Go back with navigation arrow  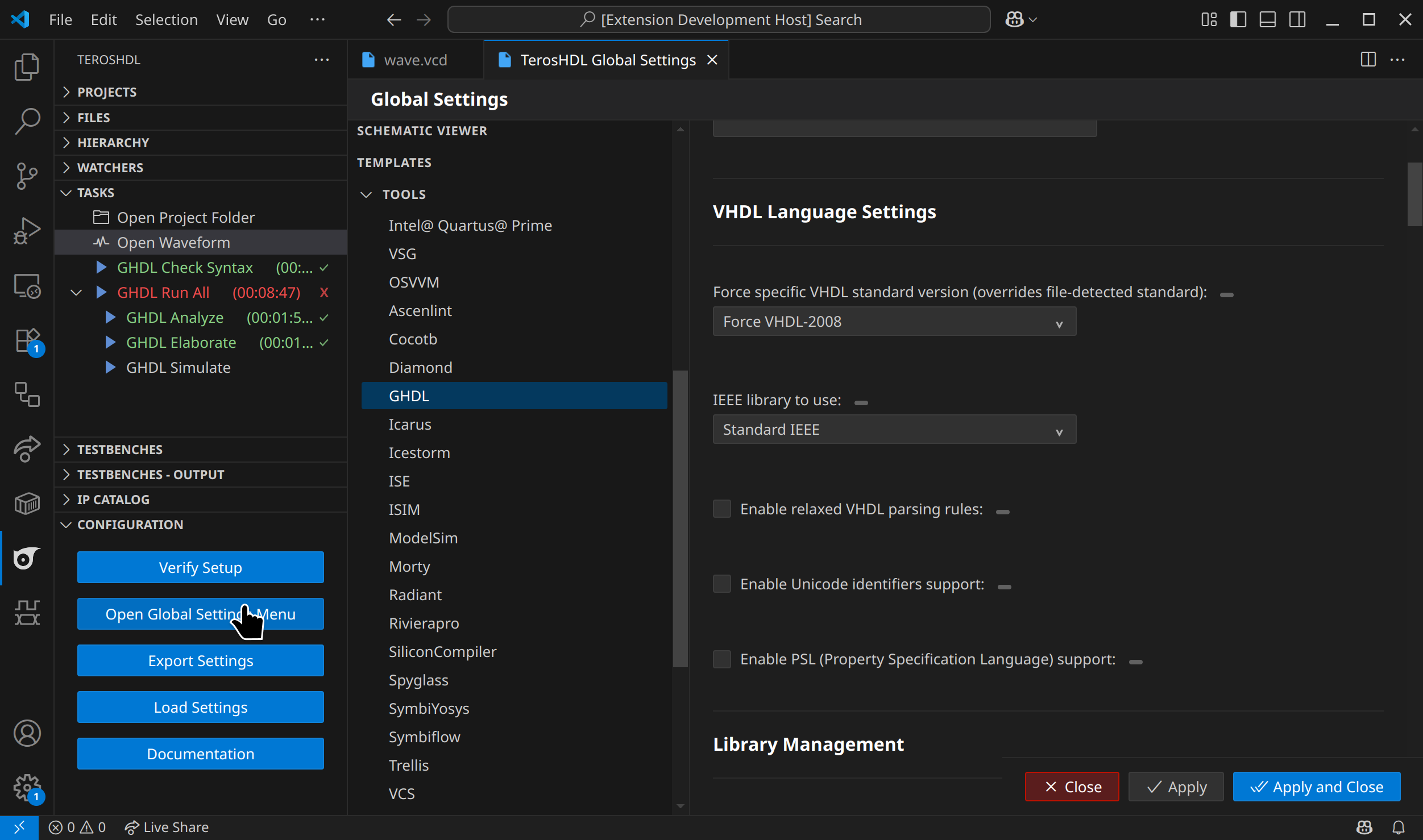pyautogui.click(x=394, y=20)
